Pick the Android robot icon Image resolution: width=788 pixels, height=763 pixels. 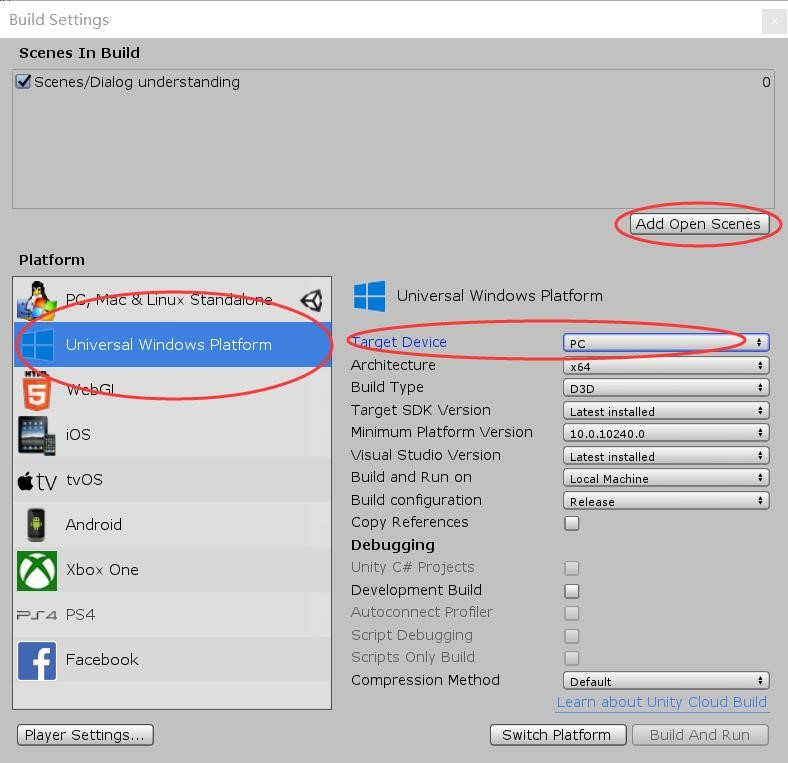click(36, 524)
